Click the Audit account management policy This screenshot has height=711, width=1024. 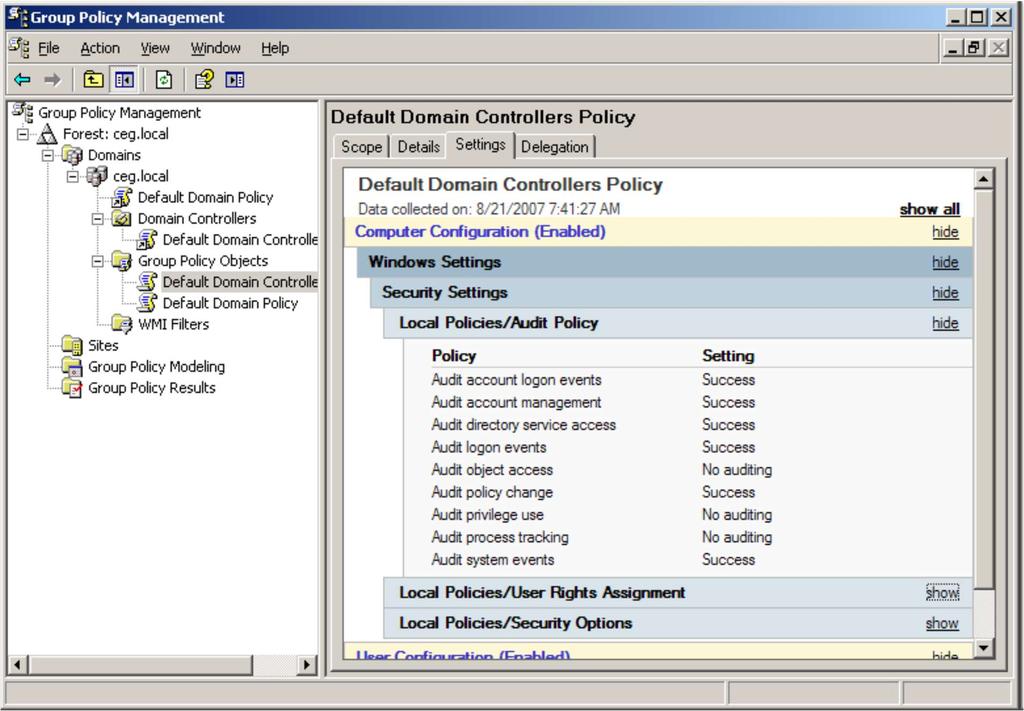[x=516, y=402]
